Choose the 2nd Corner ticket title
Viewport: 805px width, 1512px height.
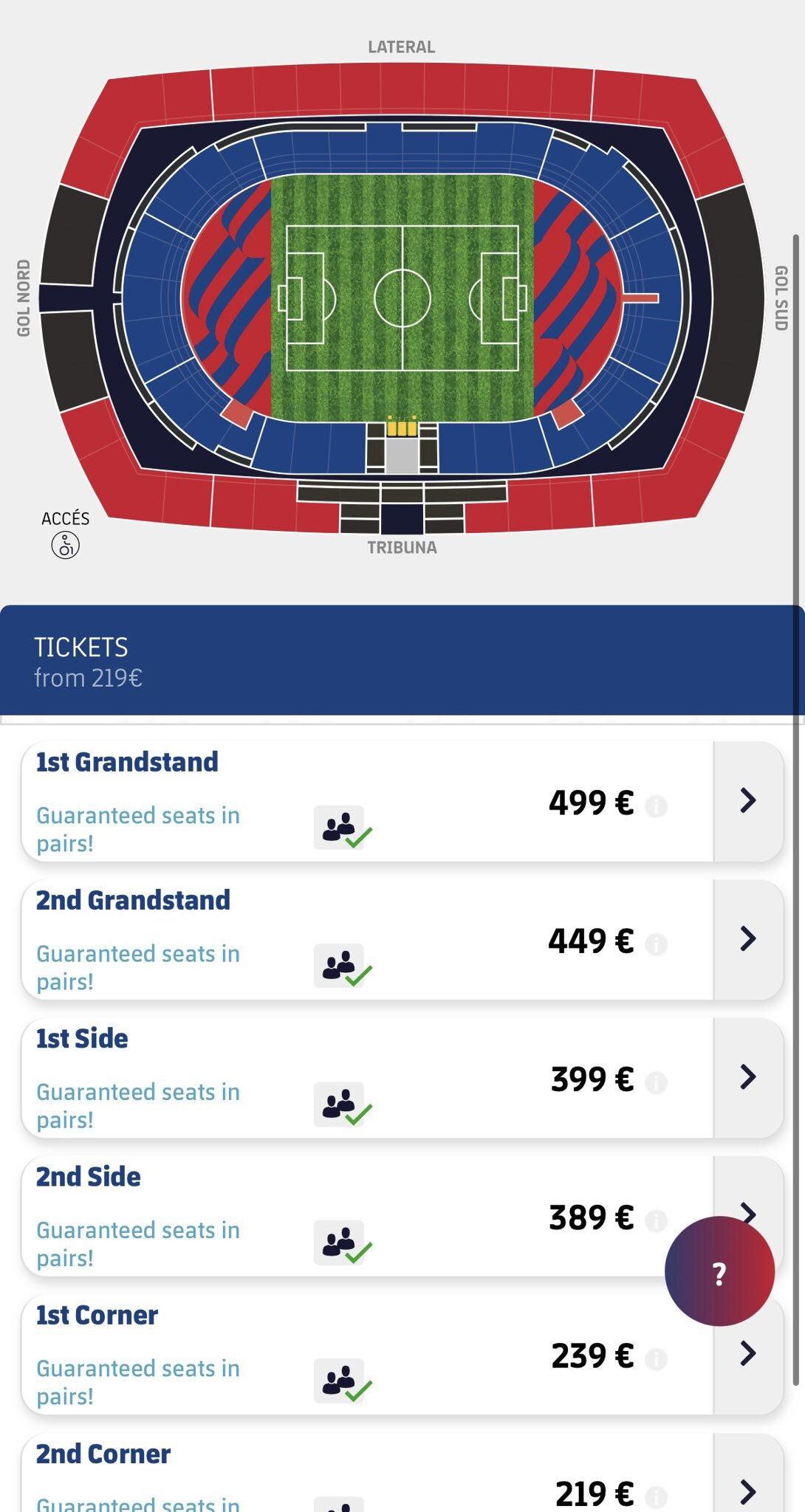103,1454
